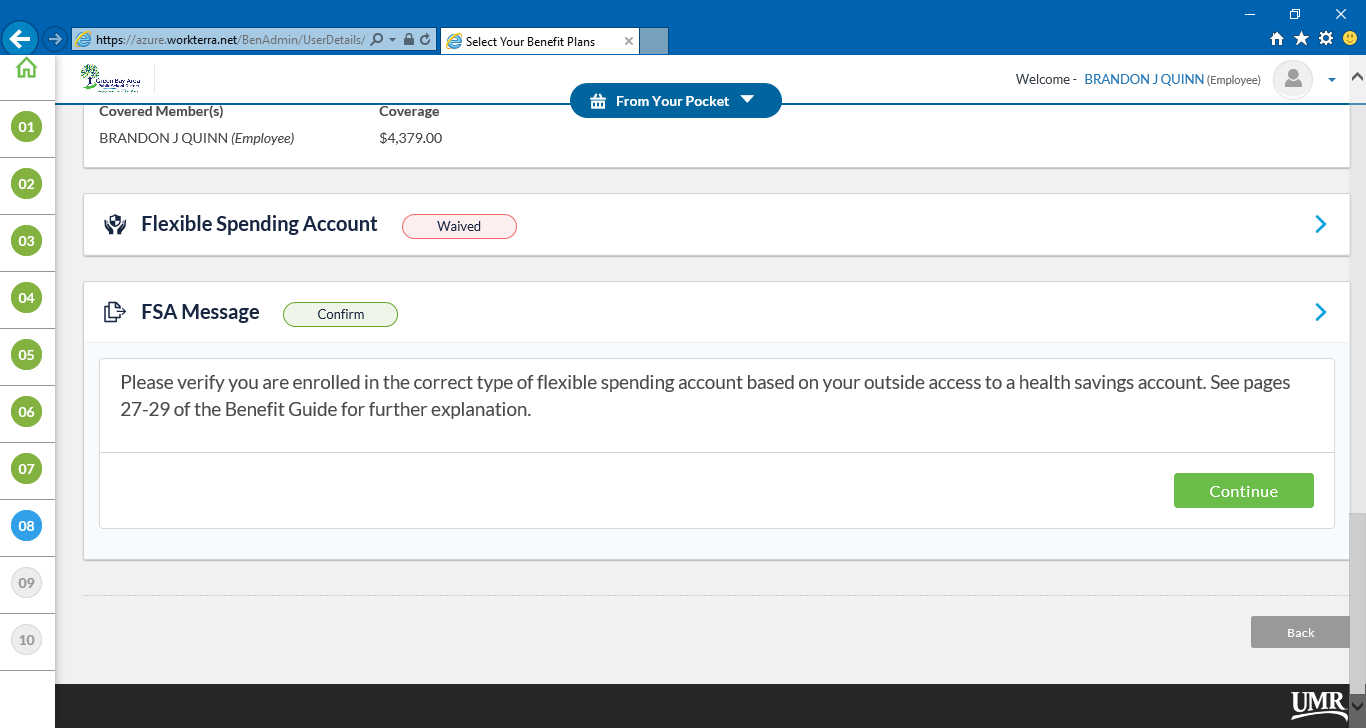Go to step 01 in sidebar
This screenshot has height=728, width=1366.
26,127
